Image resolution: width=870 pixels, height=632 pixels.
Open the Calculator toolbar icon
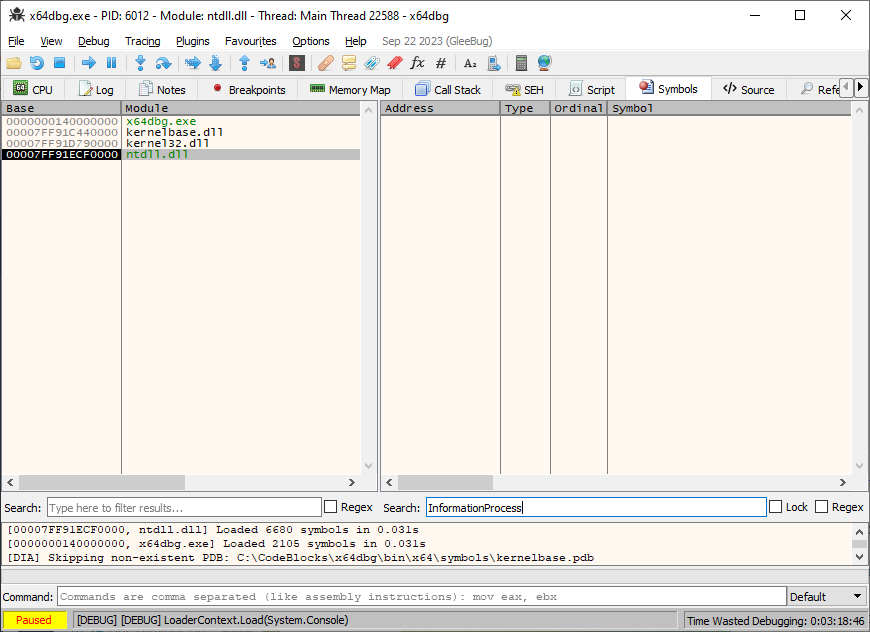[x=521, y=63]
